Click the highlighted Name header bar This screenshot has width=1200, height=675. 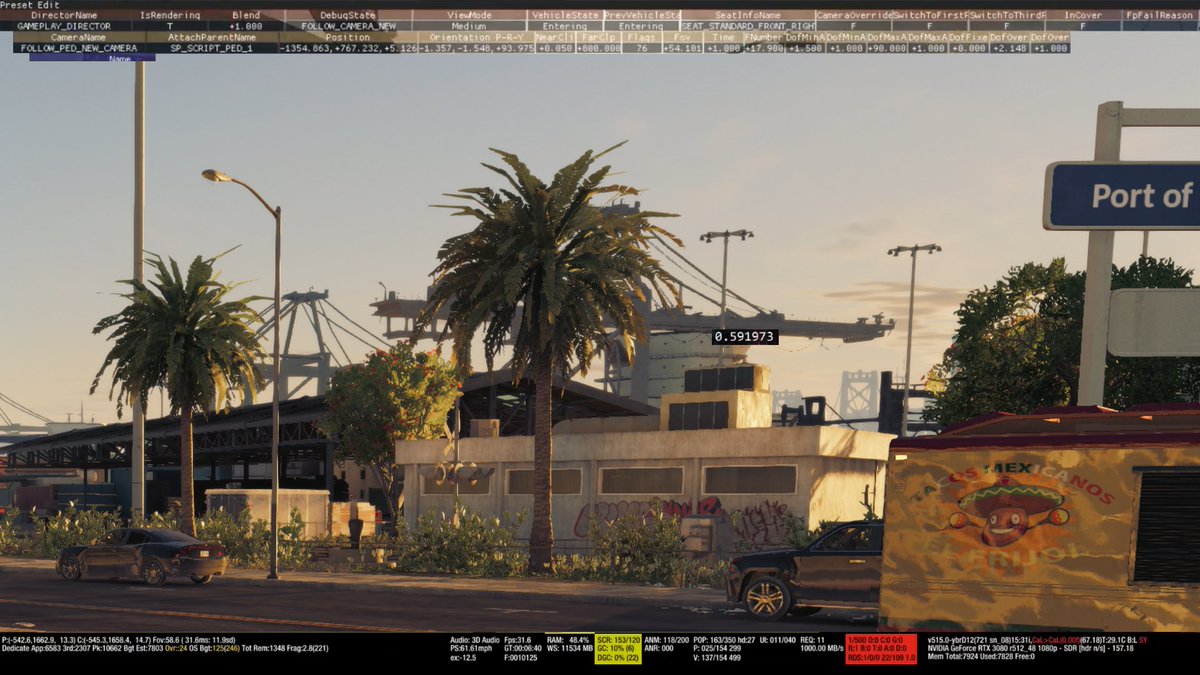pyautogui.click(x=92, y=58)
